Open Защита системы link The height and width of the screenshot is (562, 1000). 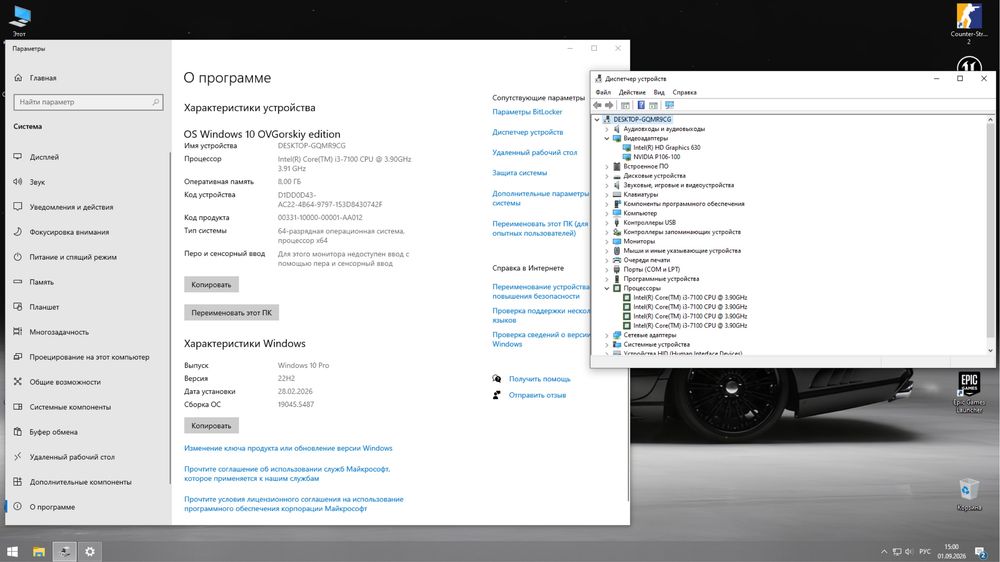coord(519,173)
